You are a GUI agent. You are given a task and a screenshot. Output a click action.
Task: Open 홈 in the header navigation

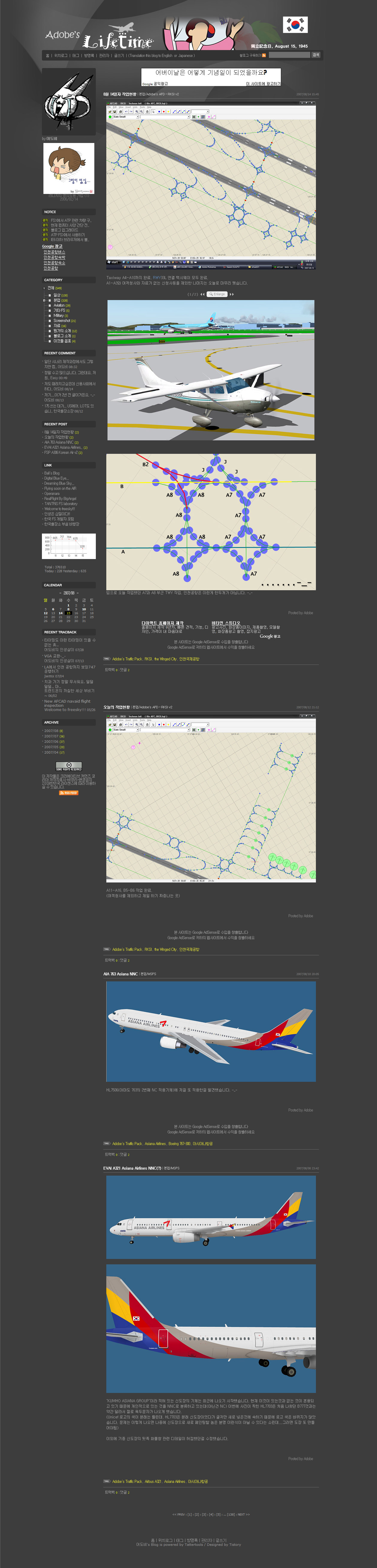pos(47,55)
